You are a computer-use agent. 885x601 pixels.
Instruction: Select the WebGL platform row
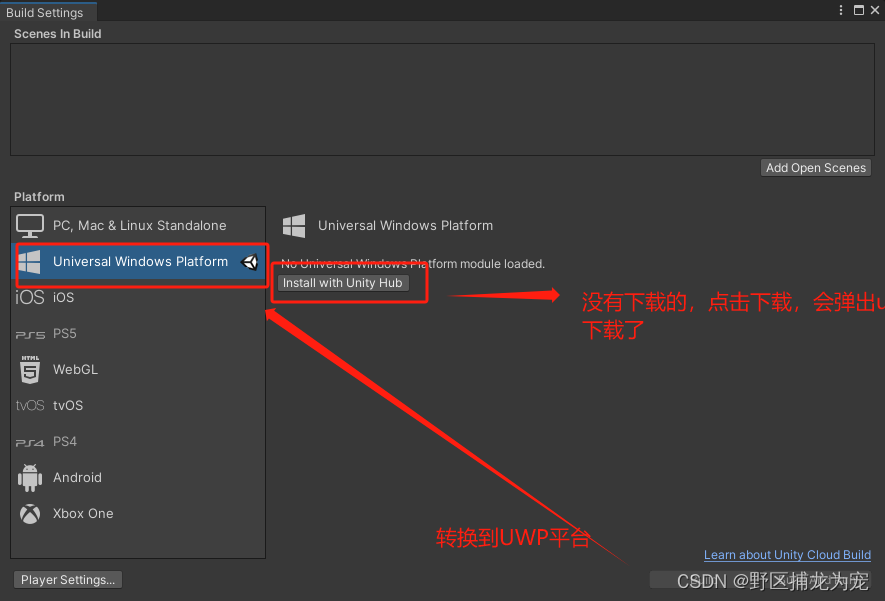[138, 370]
